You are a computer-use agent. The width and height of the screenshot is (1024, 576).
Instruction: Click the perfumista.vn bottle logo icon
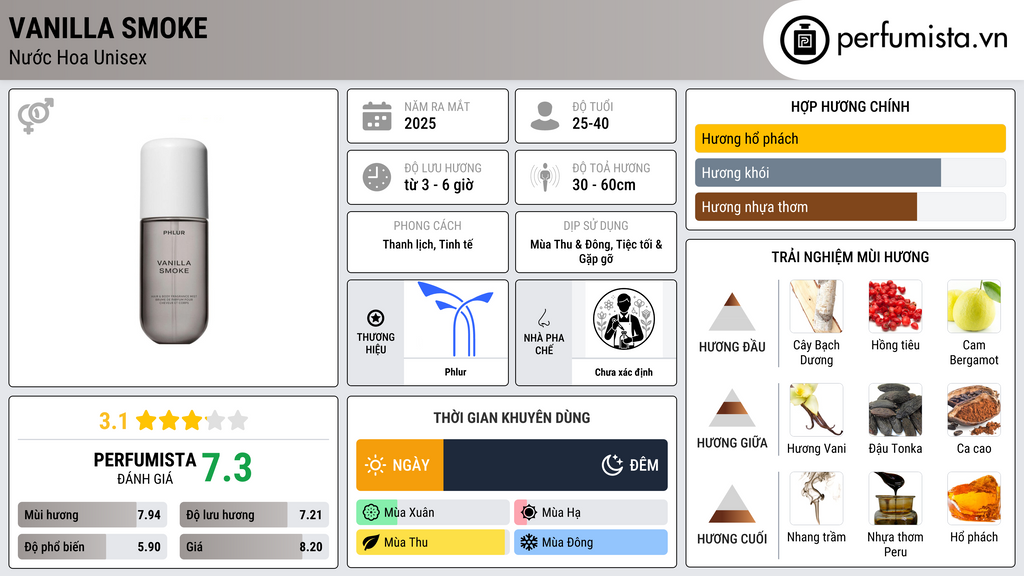[804, 40]
